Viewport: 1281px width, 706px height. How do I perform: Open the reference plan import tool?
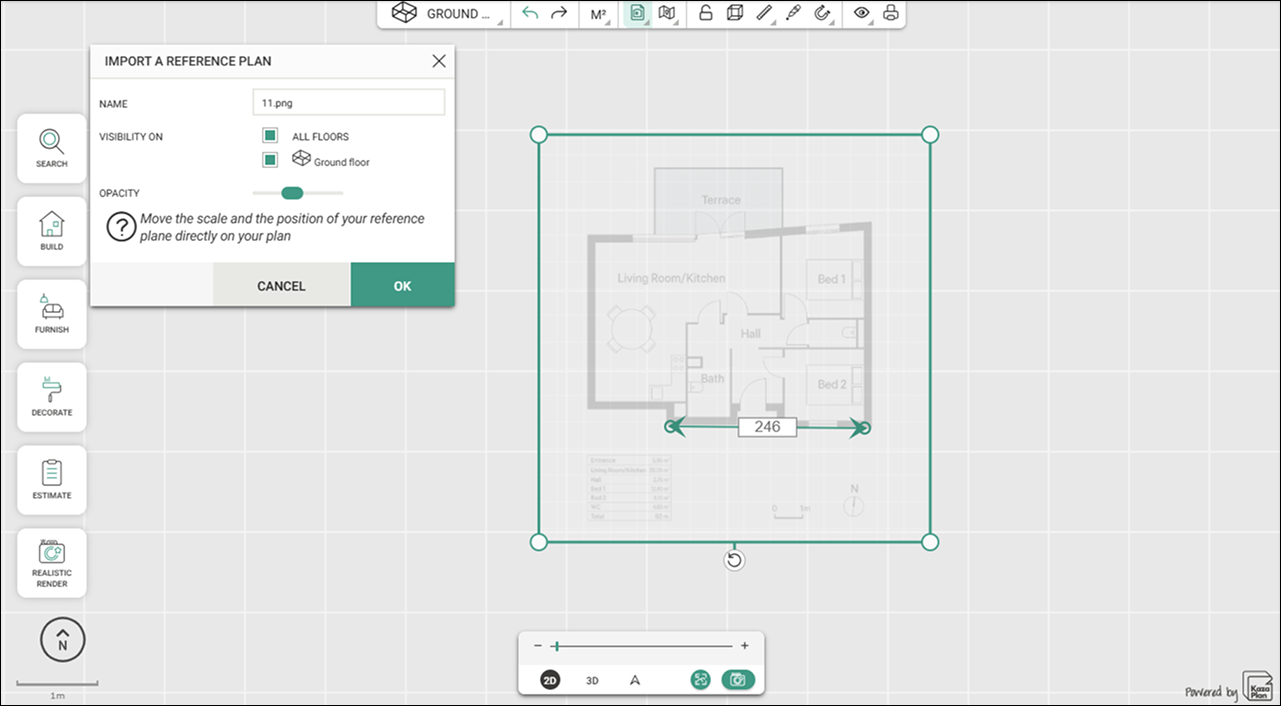pyautogui.click(x=636, y=14)
